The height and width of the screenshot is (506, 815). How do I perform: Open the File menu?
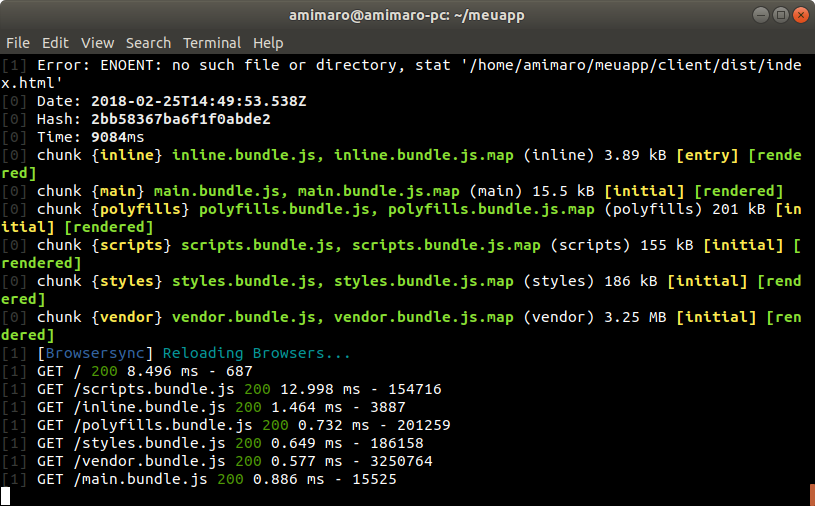18,43
